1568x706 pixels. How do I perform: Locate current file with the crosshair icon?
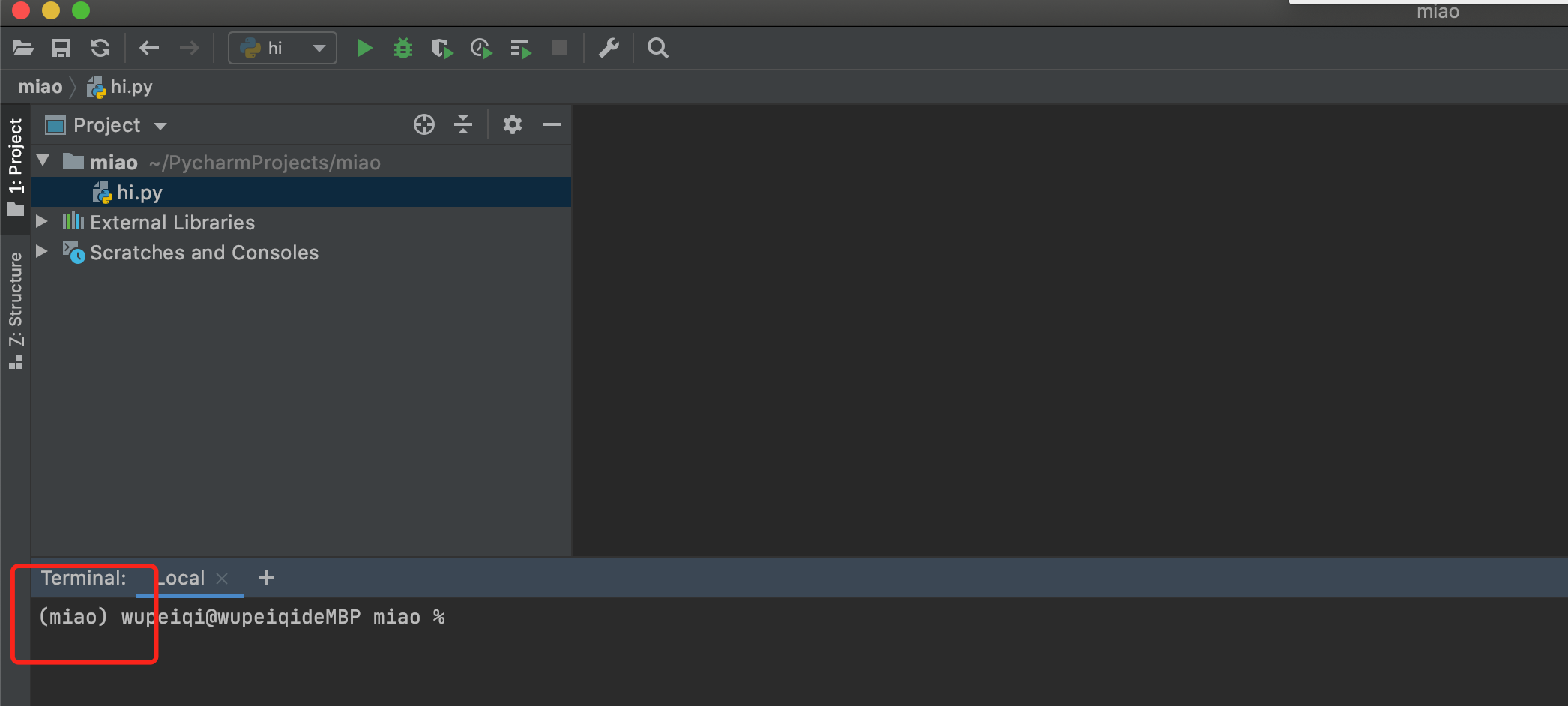pos(424,124)
